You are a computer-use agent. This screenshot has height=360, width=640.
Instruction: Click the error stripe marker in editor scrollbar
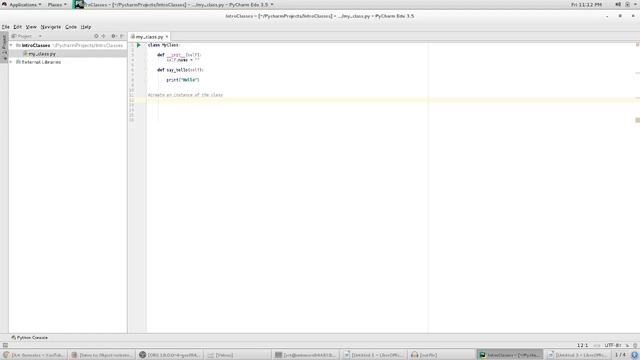tap(638, 120)
